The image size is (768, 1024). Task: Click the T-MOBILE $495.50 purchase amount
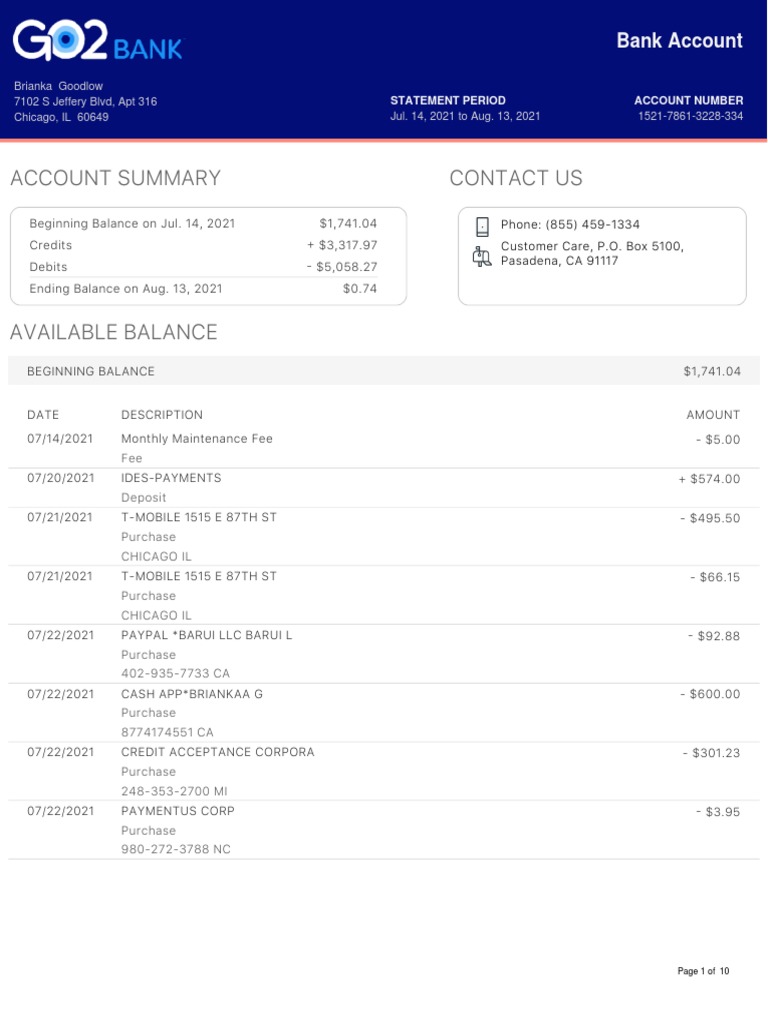pyautogui.click(x=711, y=518)
